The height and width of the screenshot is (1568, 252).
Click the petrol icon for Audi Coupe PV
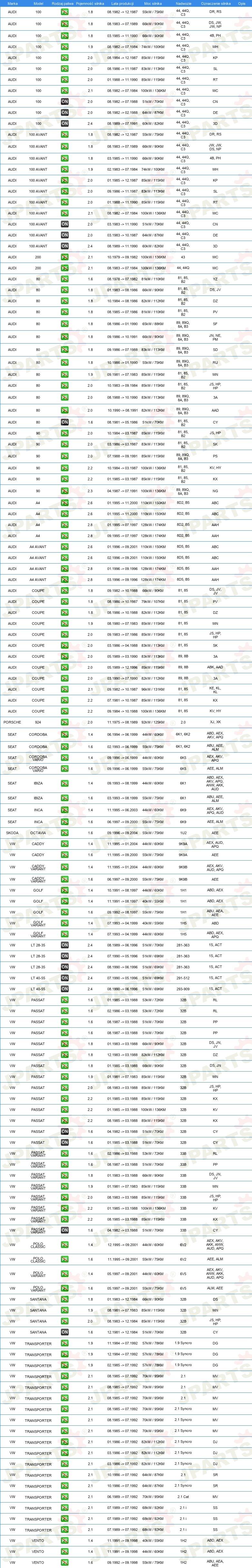[x=64, y=601]
